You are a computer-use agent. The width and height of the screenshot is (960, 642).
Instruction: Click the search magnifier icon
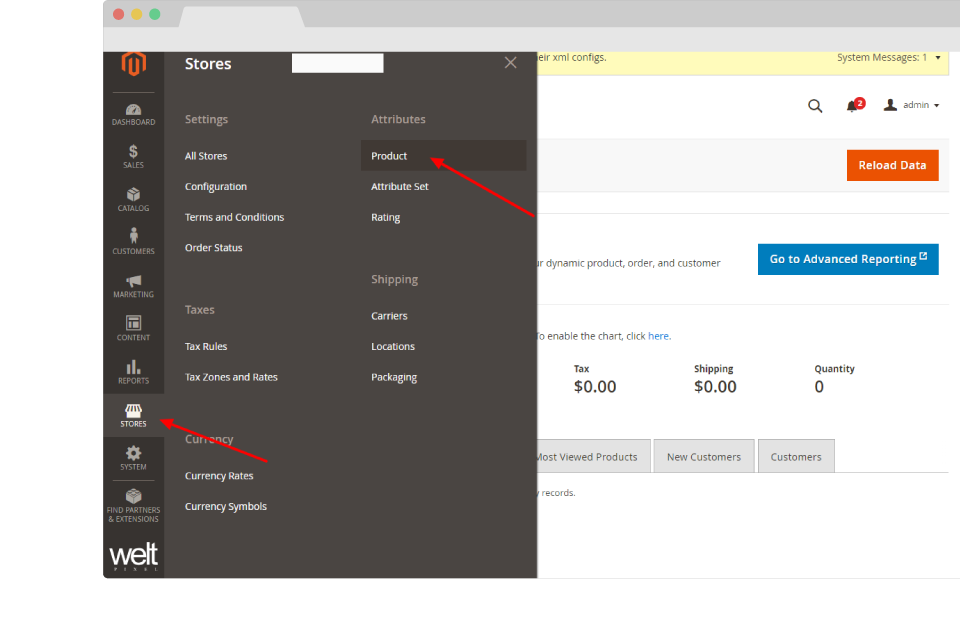tap(815, 106)
